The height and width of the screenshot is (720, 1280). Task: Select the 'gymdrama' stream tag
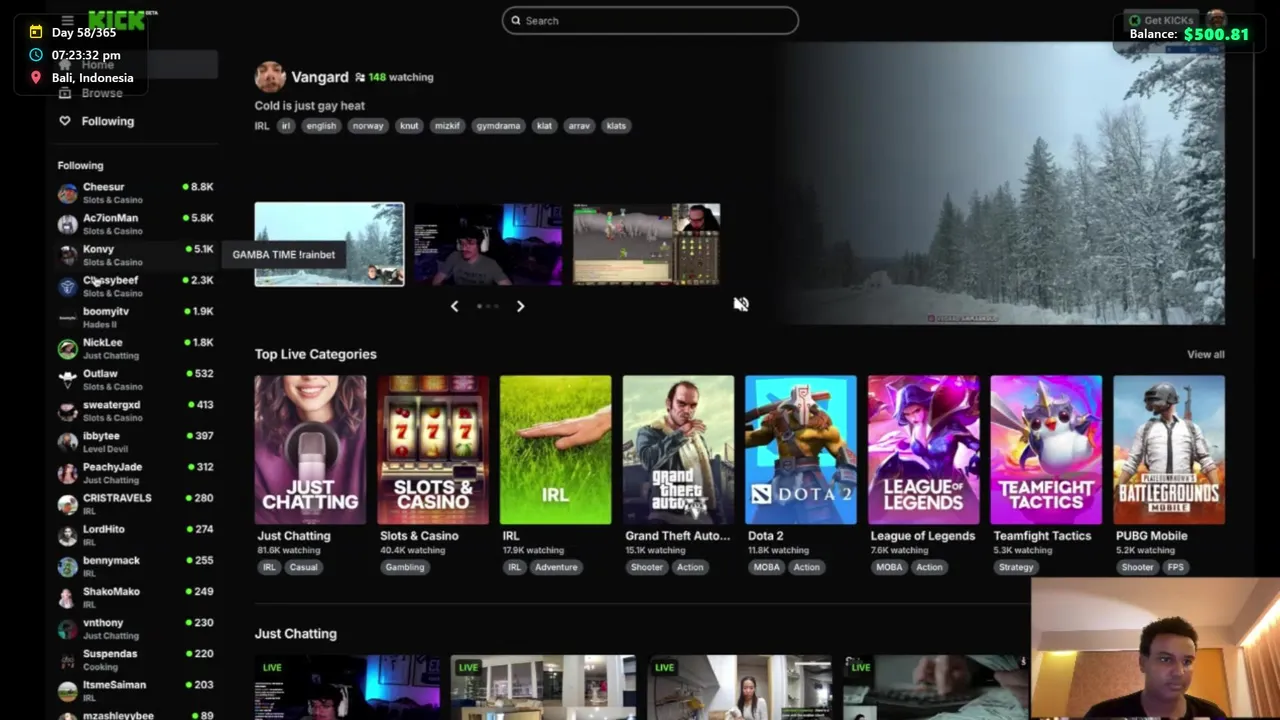(x=498, y=126)
